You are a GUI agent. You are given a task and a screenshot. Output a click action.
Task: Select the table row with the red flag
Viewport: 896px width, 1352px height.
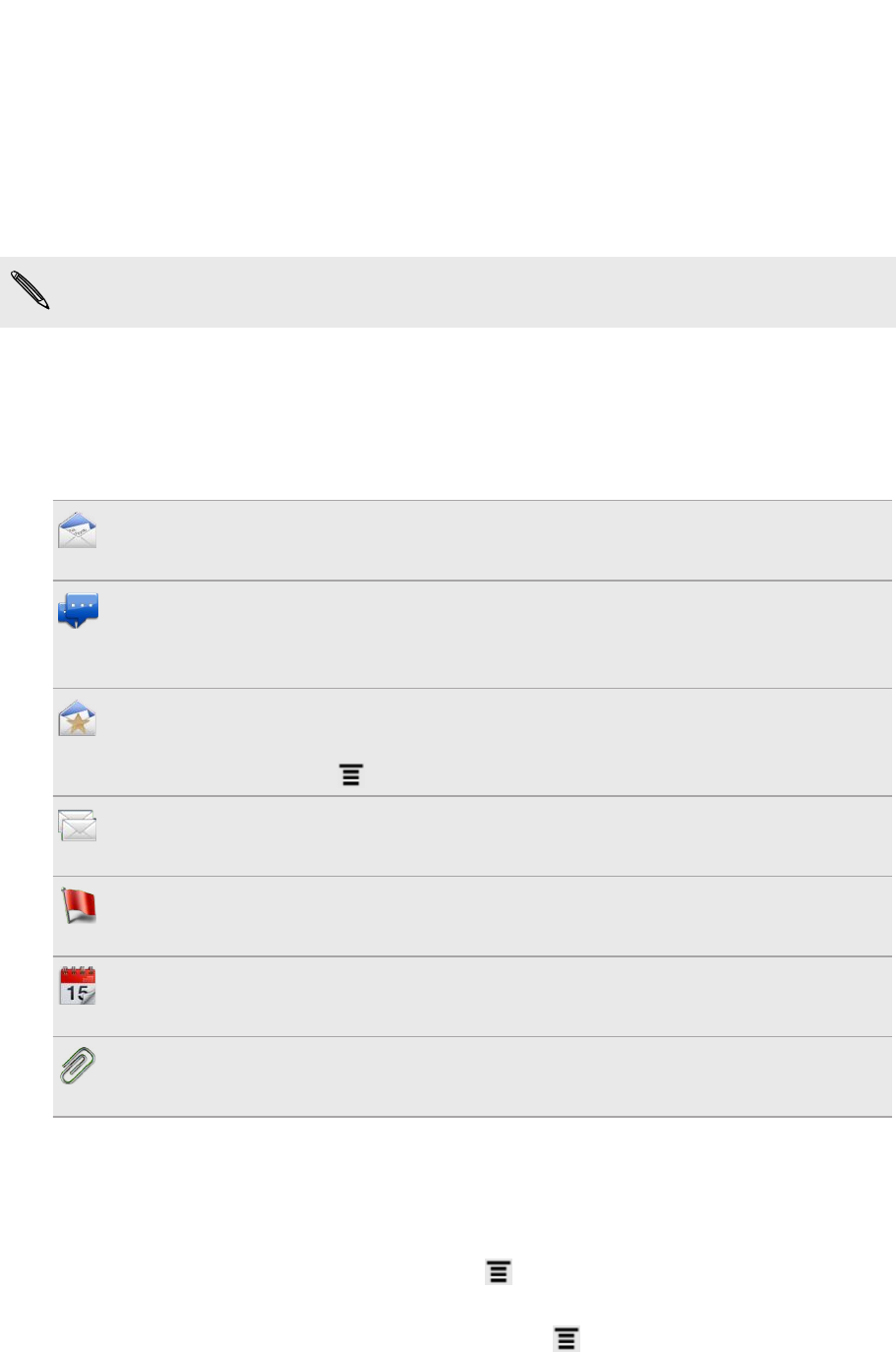[472, 916]
